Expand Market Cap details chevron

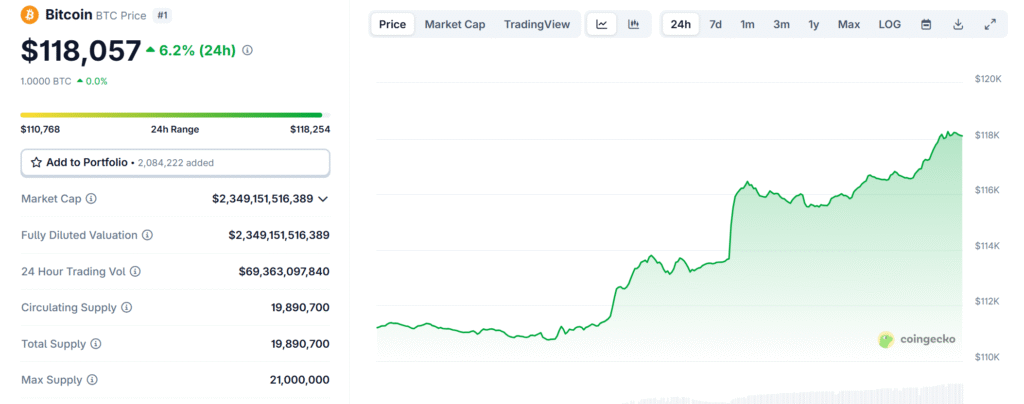click(322, 199)
